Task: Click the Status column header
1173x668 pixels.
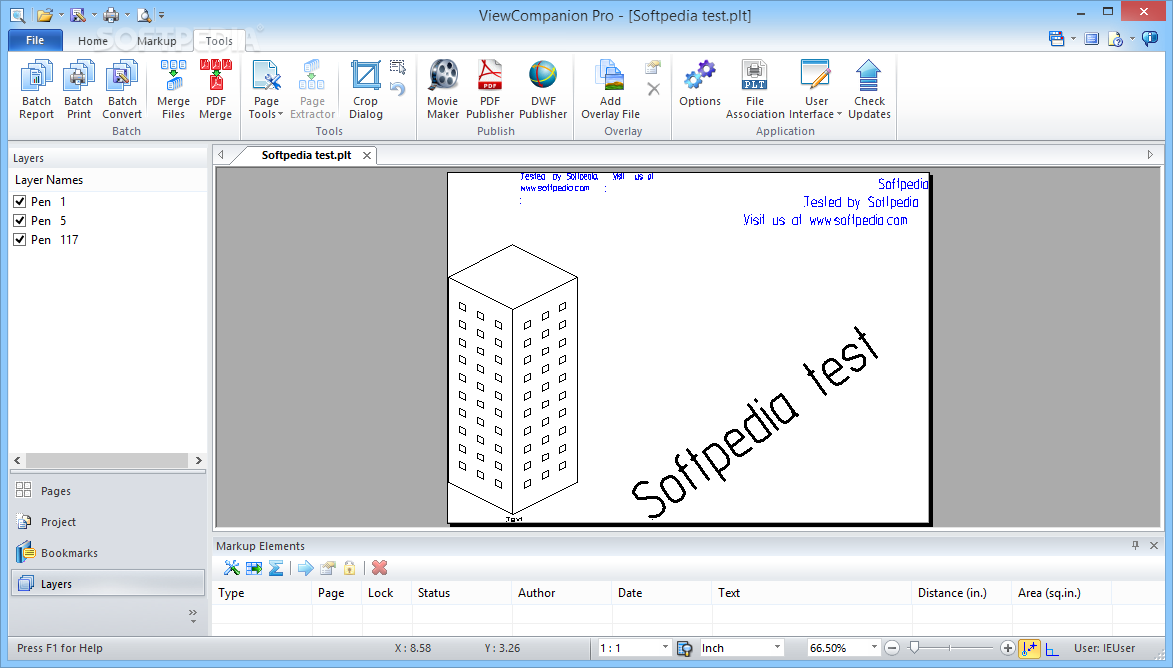Action: pyautogui.click(x=462, y=592)
